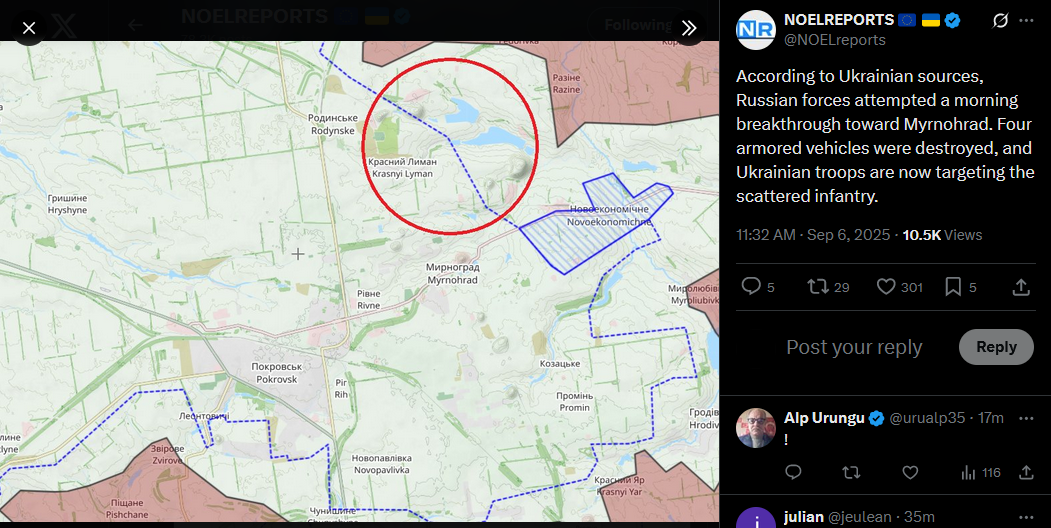1051x528 pixels.
Task: Open the Alp Urungu name link
Action: click(824, 418)
